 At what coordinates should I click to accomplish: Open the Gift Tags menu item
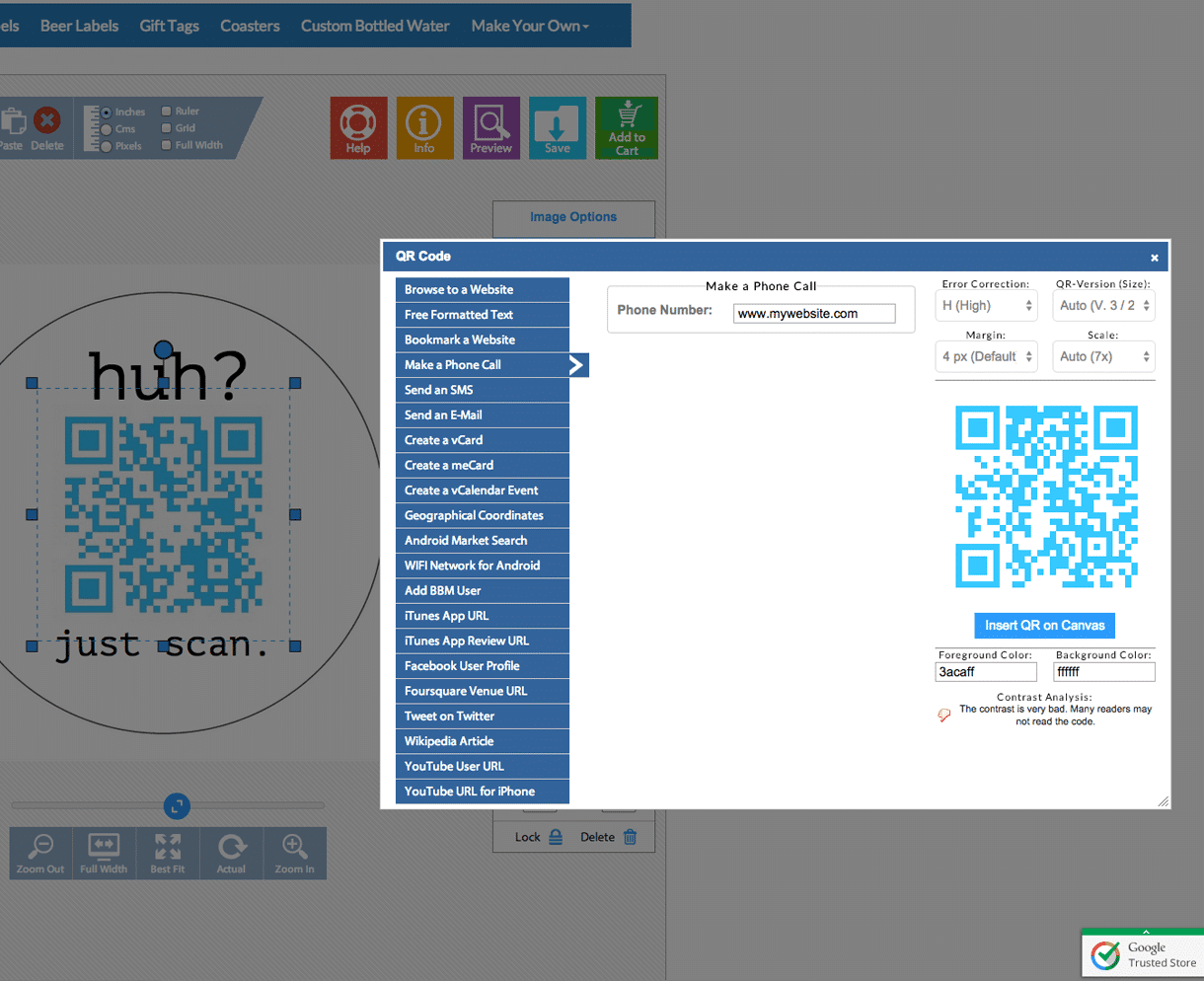169,26
